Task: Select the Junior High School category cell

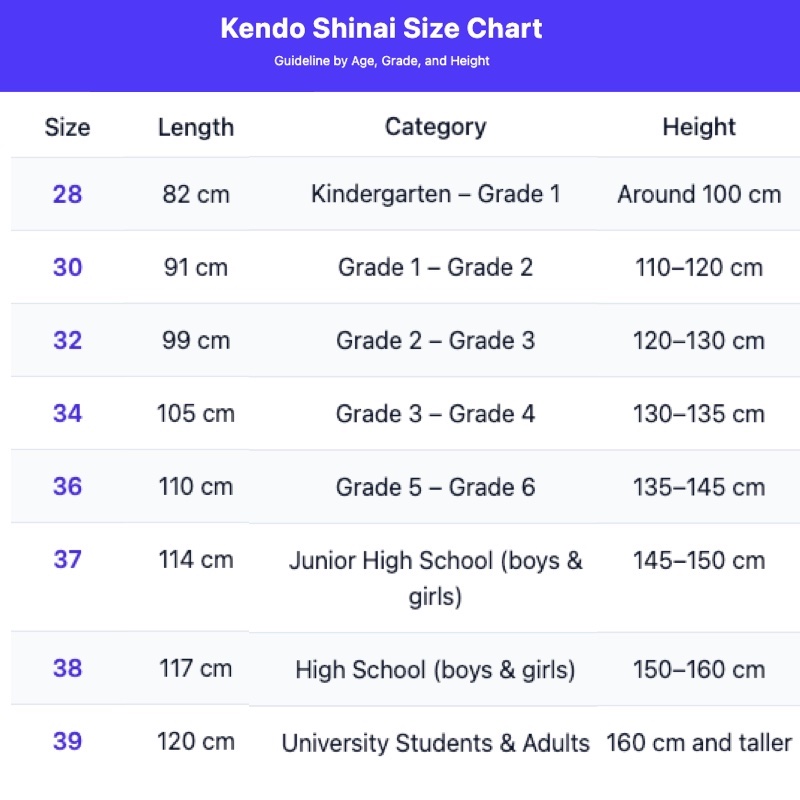Action: coord(435,579)
